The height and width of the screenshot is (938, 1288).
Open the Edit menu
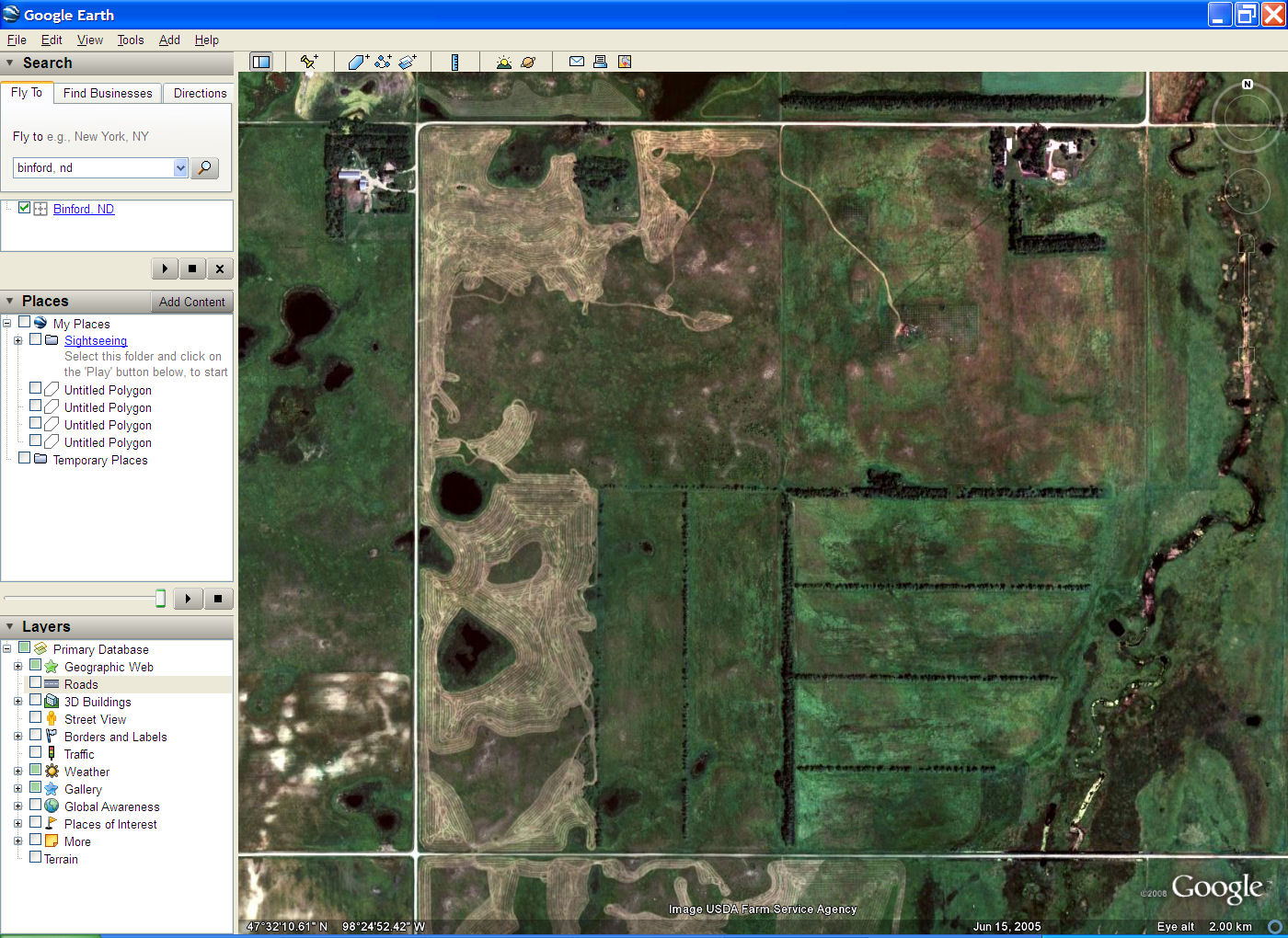tap(52, 40)
